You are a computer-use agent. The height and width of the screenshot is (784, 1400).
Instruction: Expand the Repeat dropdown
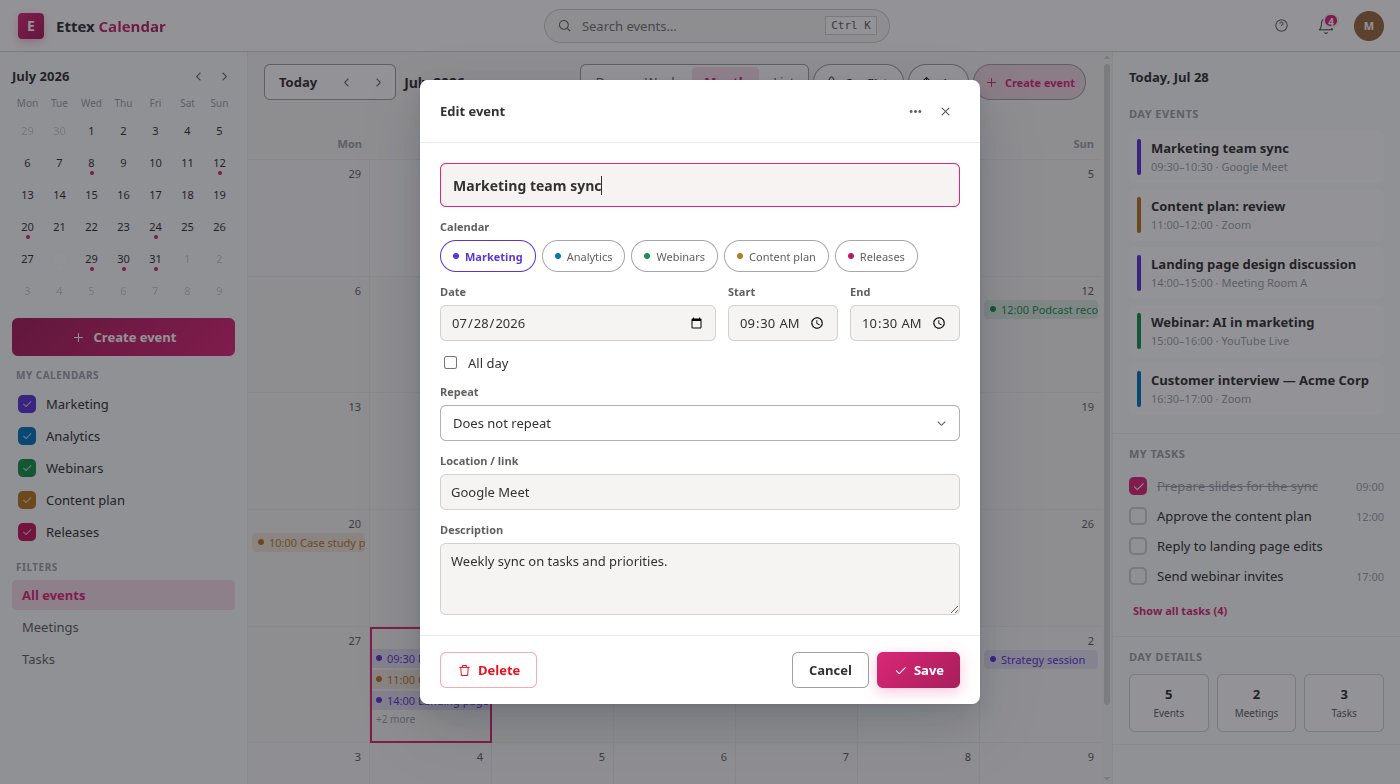click(x=700, y=423)
